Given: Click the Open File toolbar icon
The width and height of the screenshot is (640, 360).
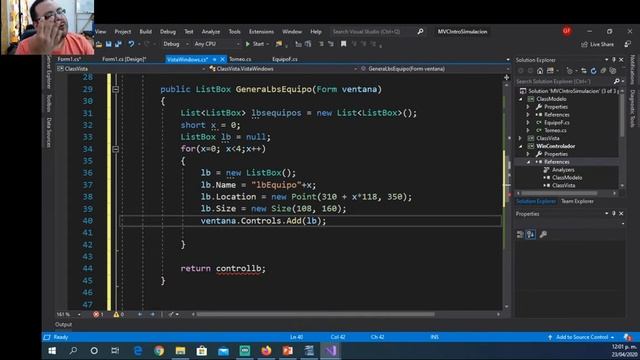Looking at the screenshot, I should pyautogui.click(x=99, y=44).
